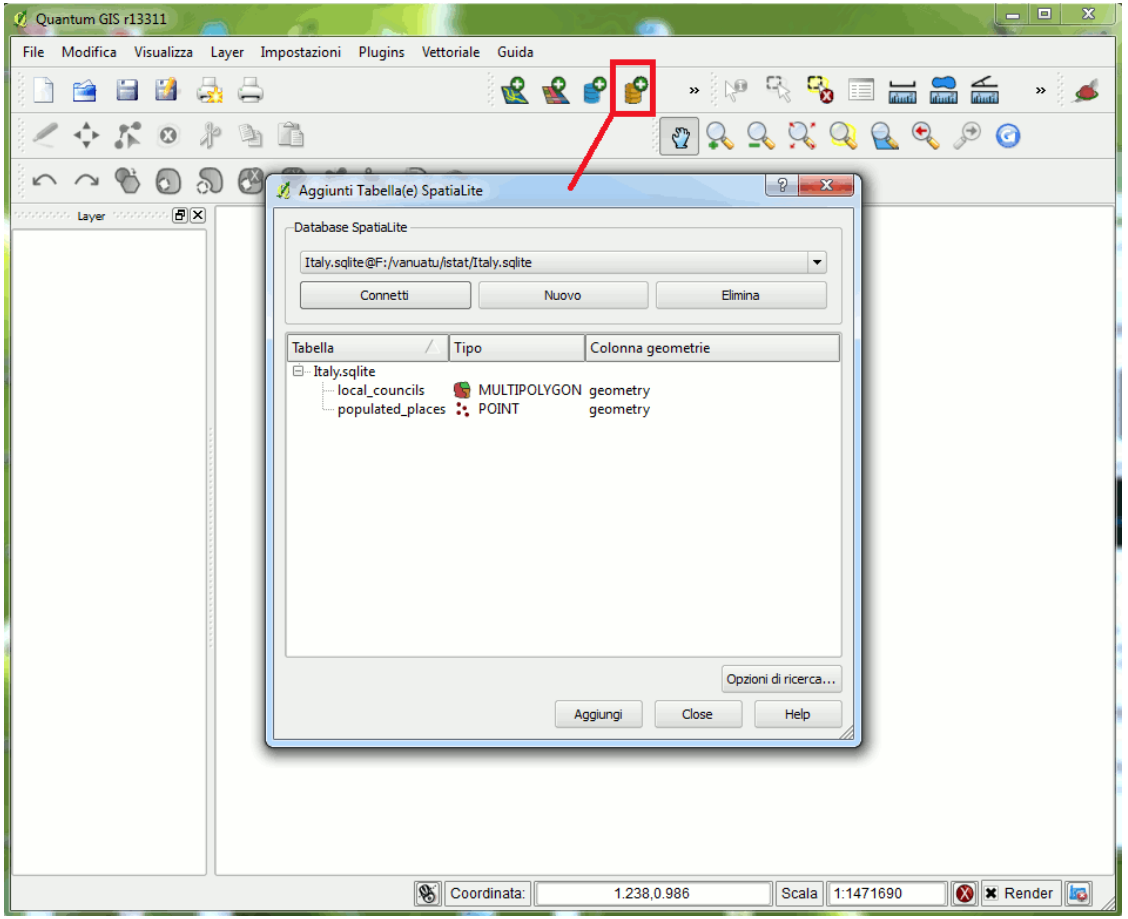Open the Vettoriale menu

coord(450,52)
